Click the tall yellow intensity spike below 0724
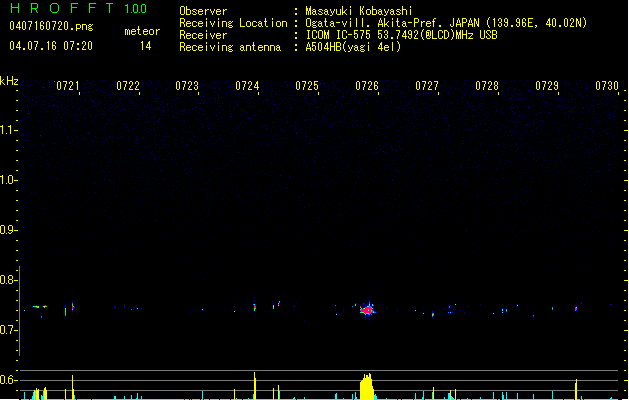This screenshot has width=629, height=400. point(254,386)
